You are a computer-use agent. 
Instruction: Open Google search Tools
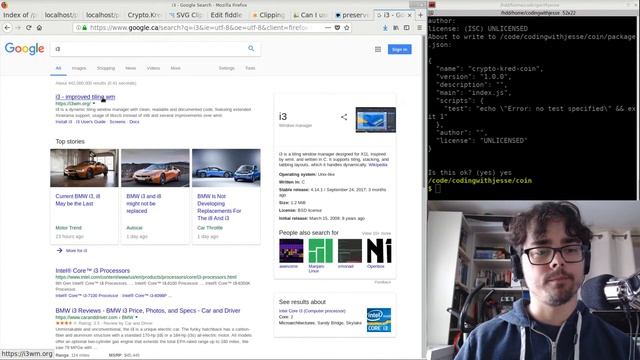(250, 68)
